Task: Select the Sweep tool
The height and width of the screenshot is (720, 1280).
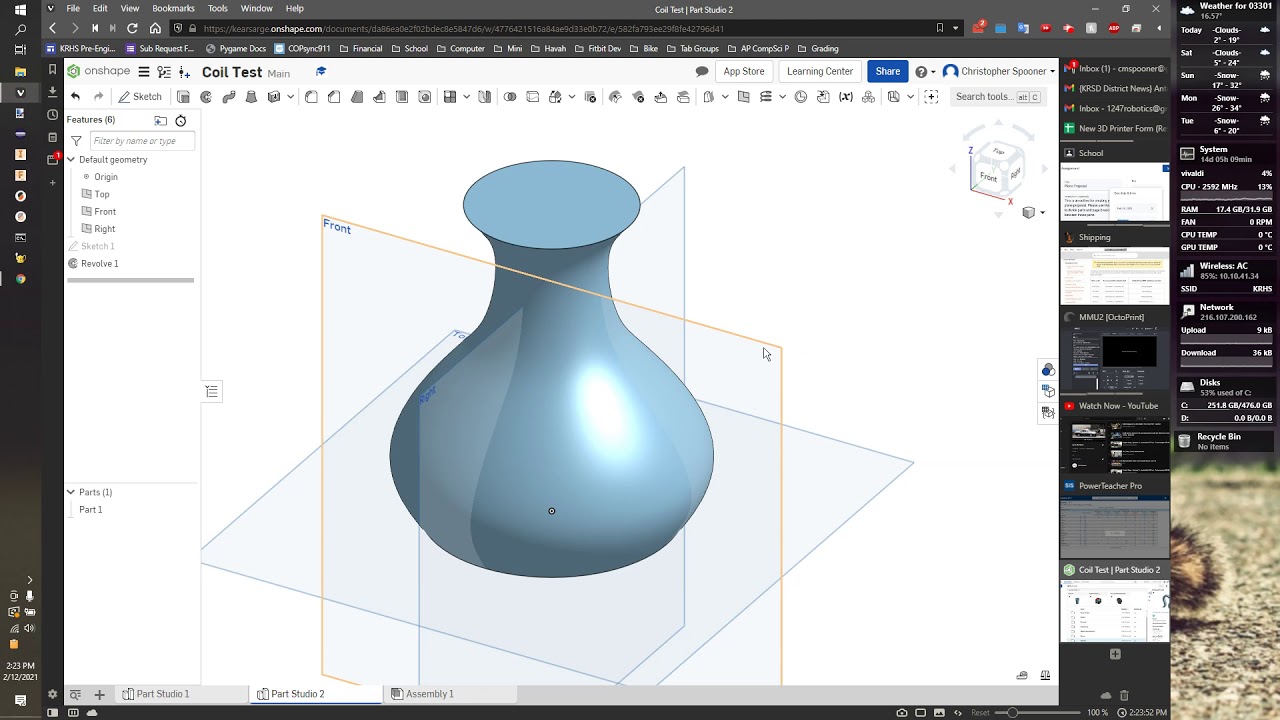Action: pyautogui.click(x=229, y=97)
